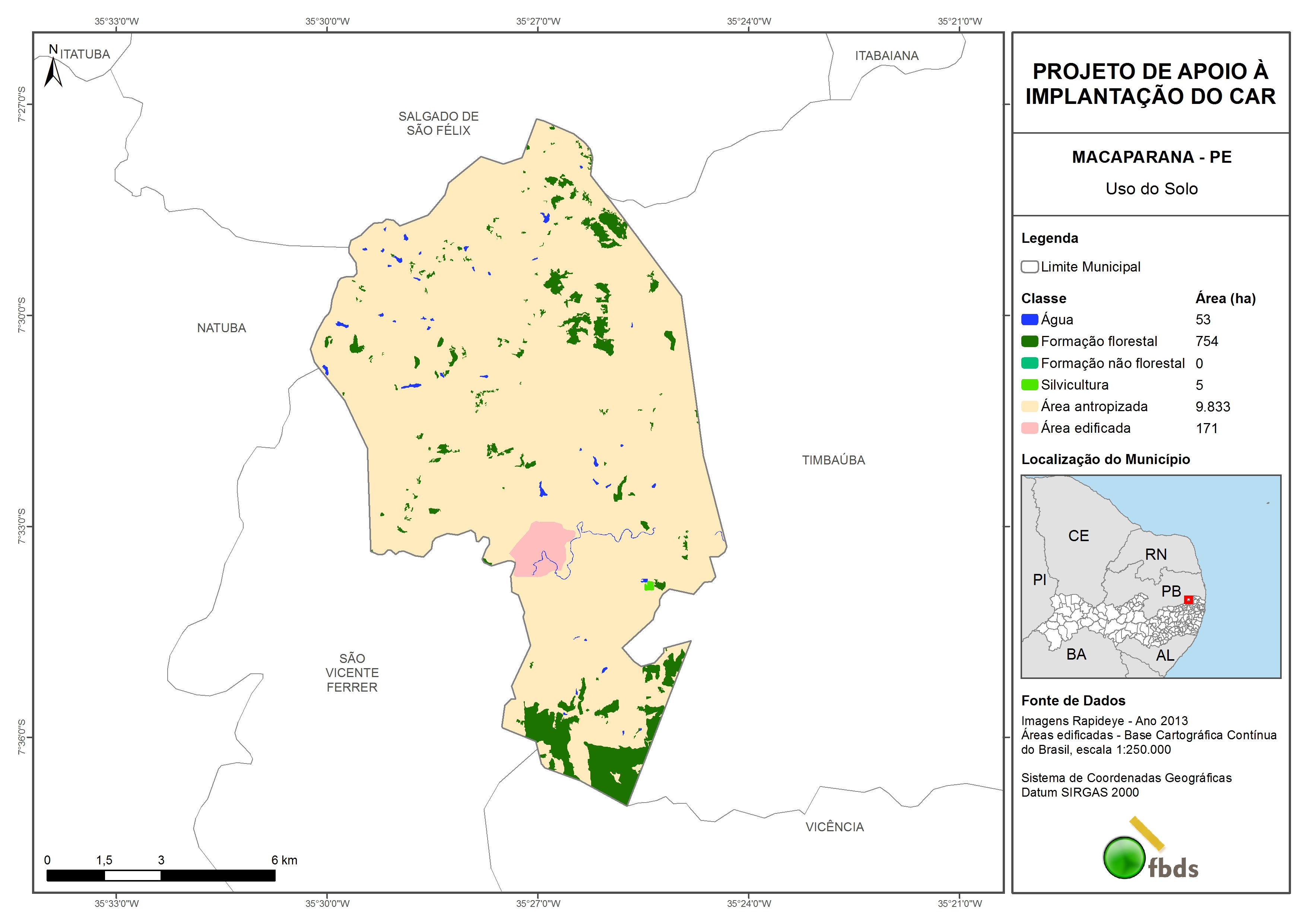Click the red municipality marker in locator map
This screenshot has width=1307, height=924.
(x=1188, y=600)
